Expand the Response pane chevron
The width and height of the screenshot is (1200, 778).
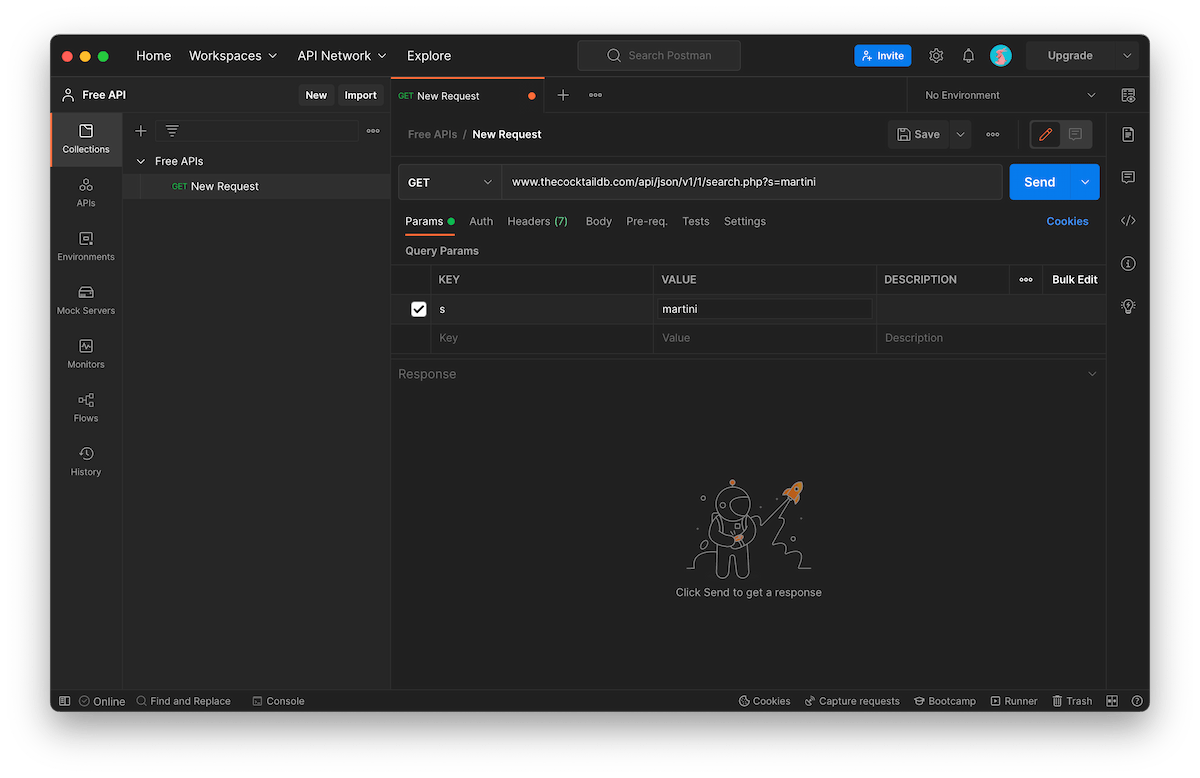coord(1092,374)
